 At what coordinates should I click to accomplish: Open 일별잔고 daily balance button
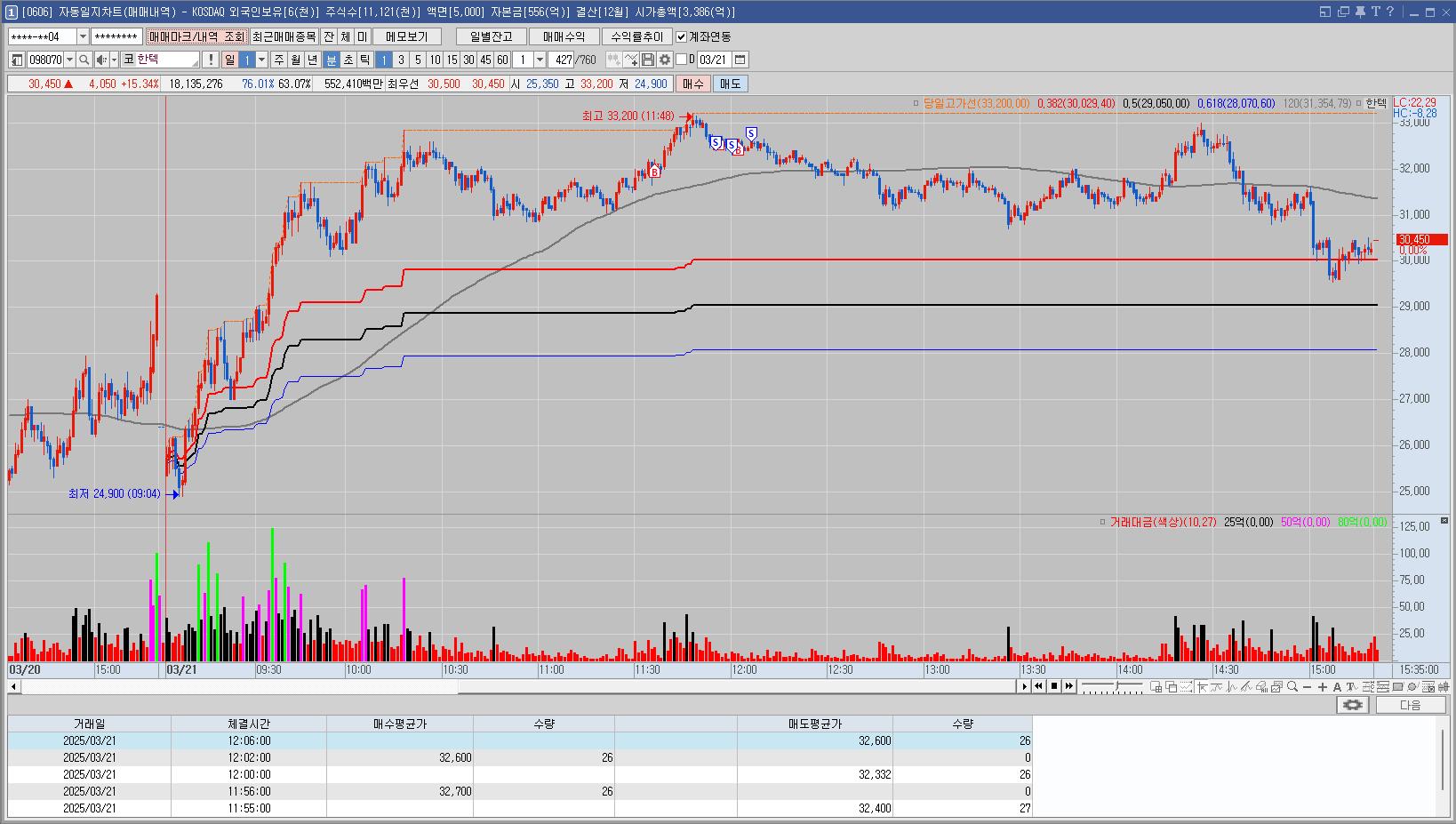click(491, 36)
